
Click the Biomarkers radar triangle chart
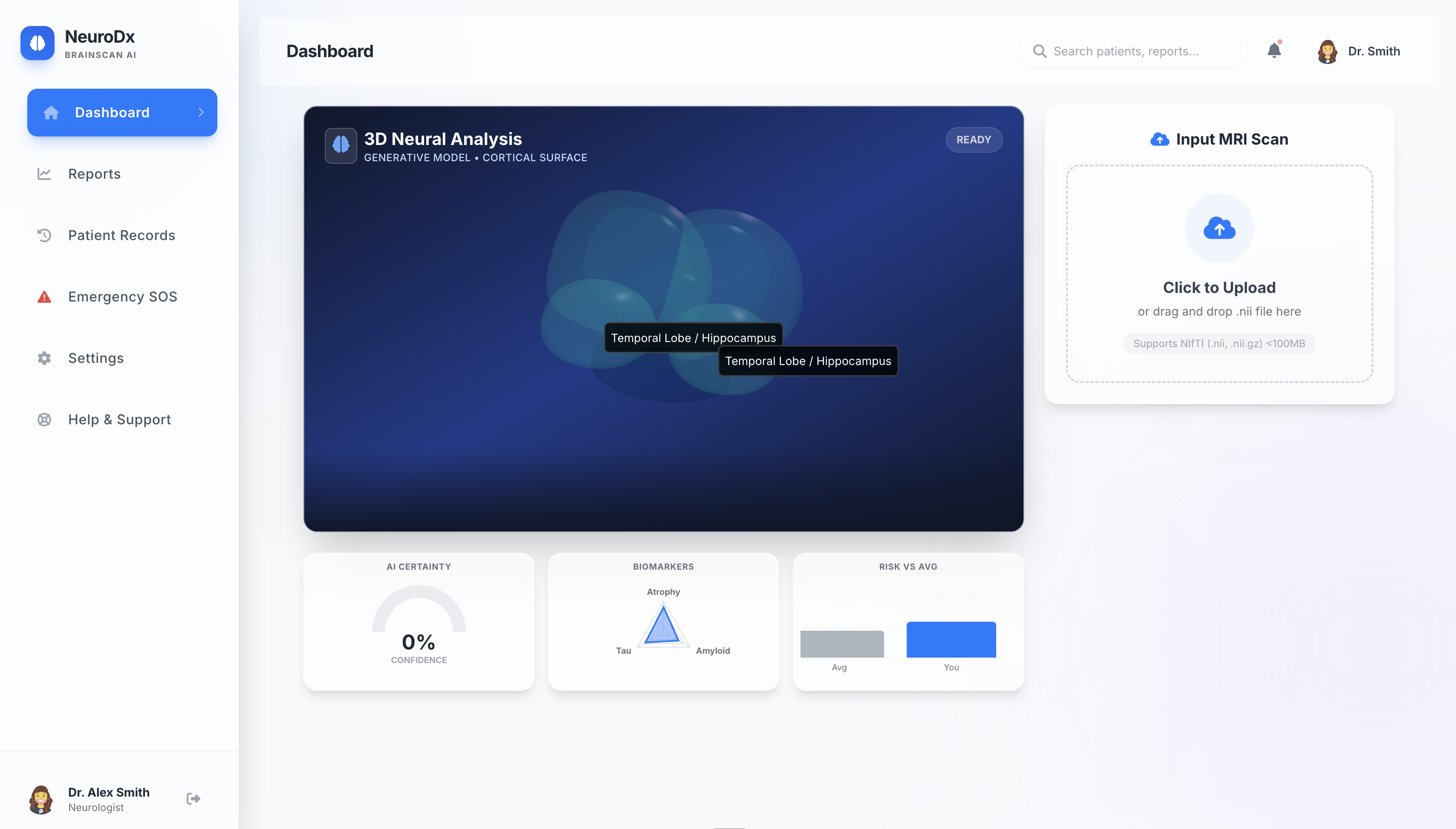663,626
